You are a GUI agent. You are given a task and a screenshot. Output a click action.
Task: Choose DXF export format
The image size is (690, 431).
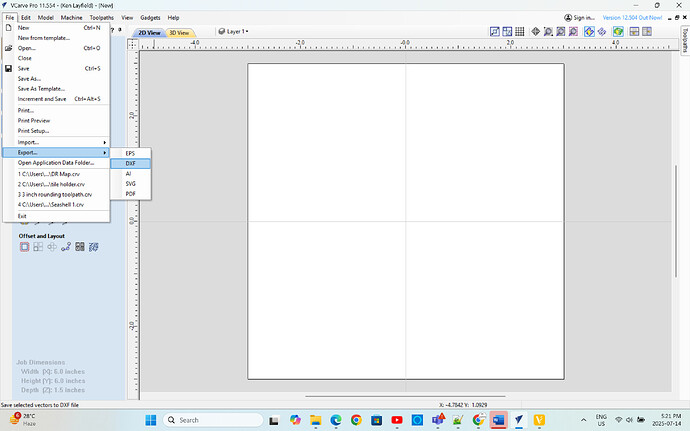130,163
